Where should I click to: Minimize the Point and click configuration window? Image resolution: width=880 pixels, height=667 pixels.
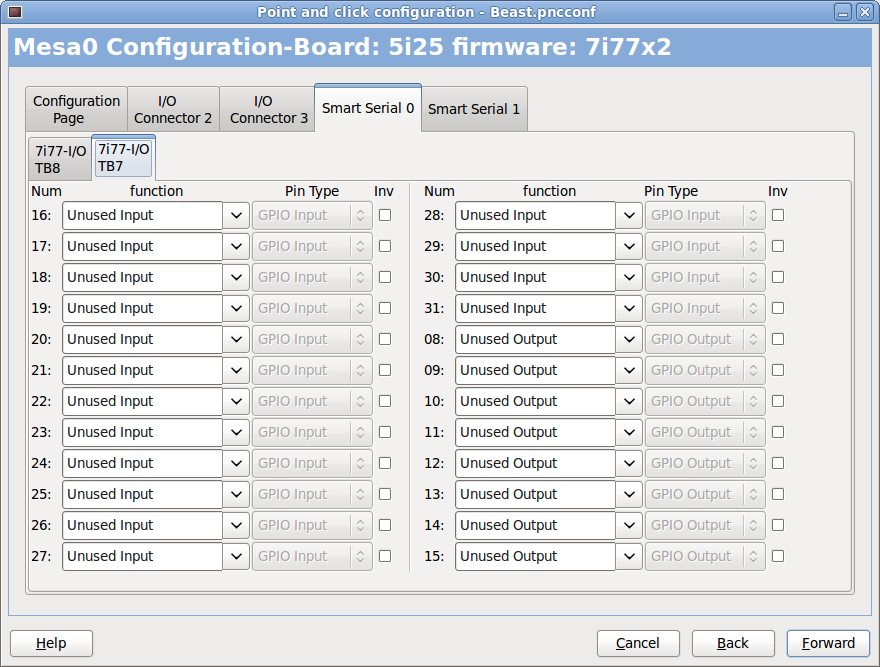[x=842, y=12]
